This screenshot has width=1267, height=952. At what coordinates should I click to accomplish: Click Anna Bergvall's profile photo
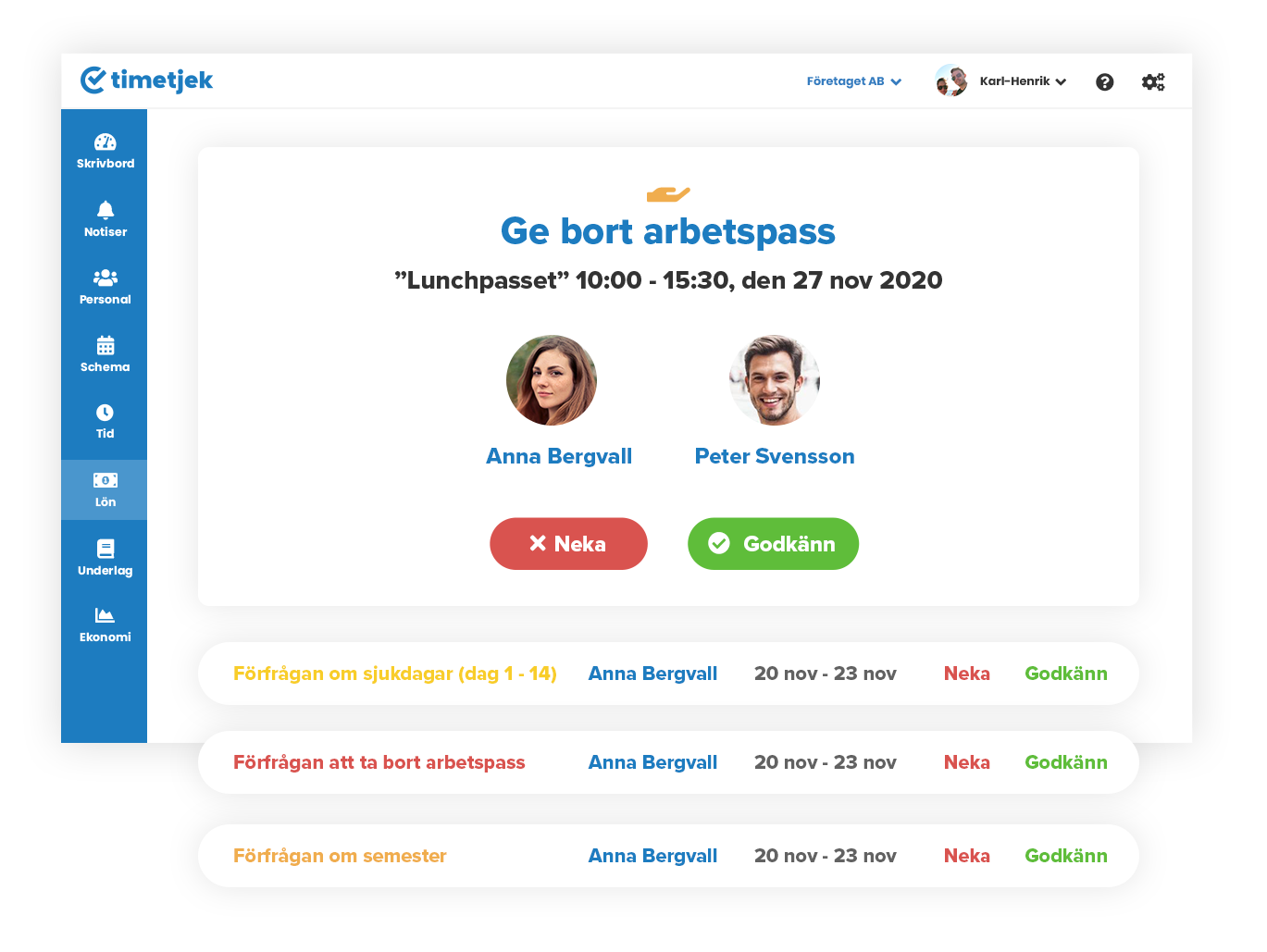click(552, 380)
